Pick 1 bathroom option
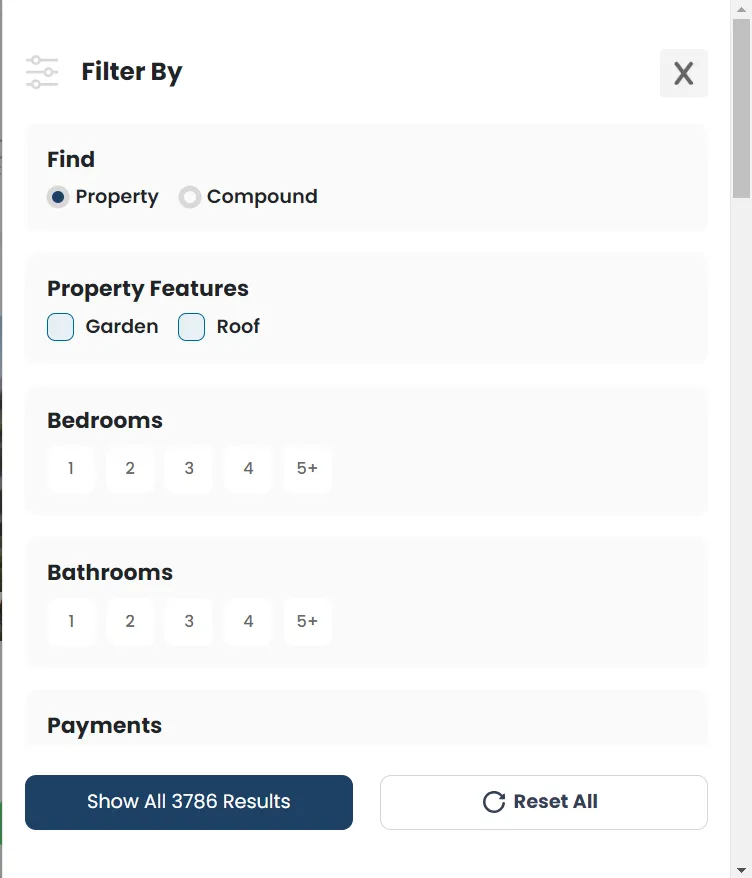 (71, 622)
